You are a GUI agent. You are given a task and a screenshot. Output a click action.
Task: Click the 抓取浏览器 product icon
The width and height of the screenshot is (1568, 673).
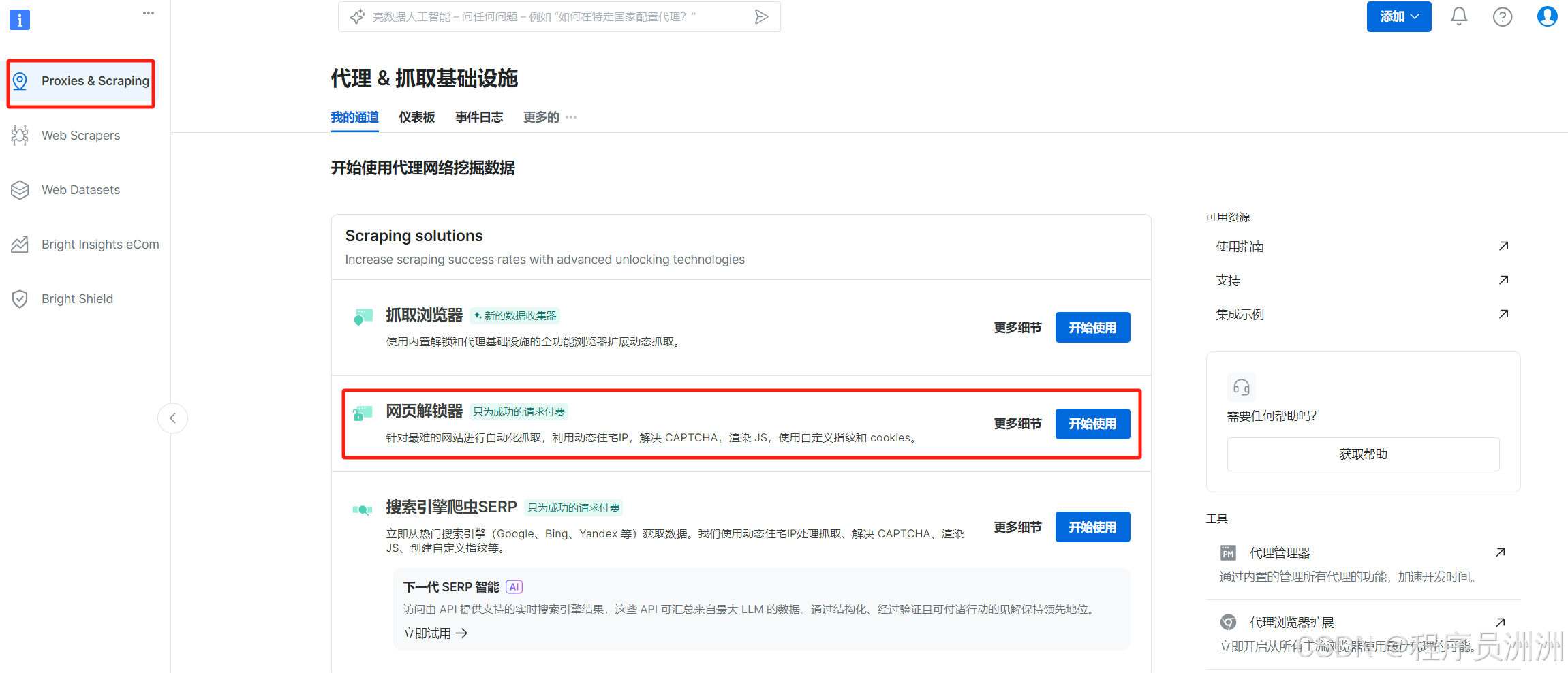(363, 317)
